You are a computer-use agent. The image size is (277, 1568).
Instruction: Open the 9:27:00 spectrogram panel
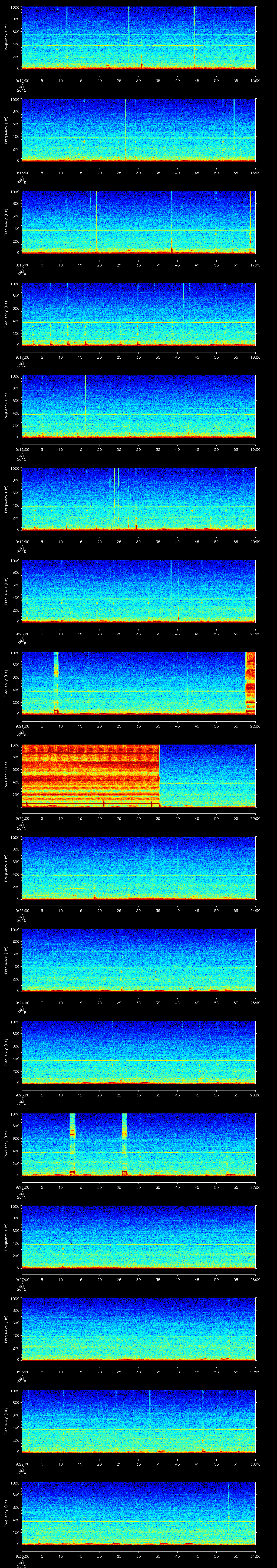[138, 1236]
